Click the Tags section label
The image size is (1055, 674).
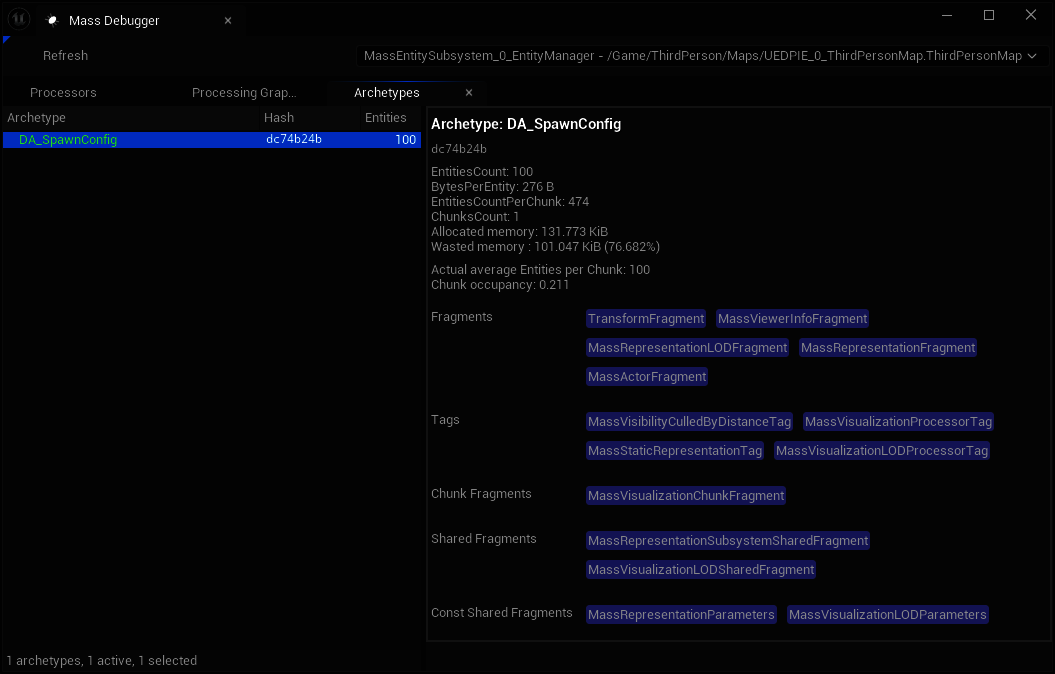click(445, 420)
